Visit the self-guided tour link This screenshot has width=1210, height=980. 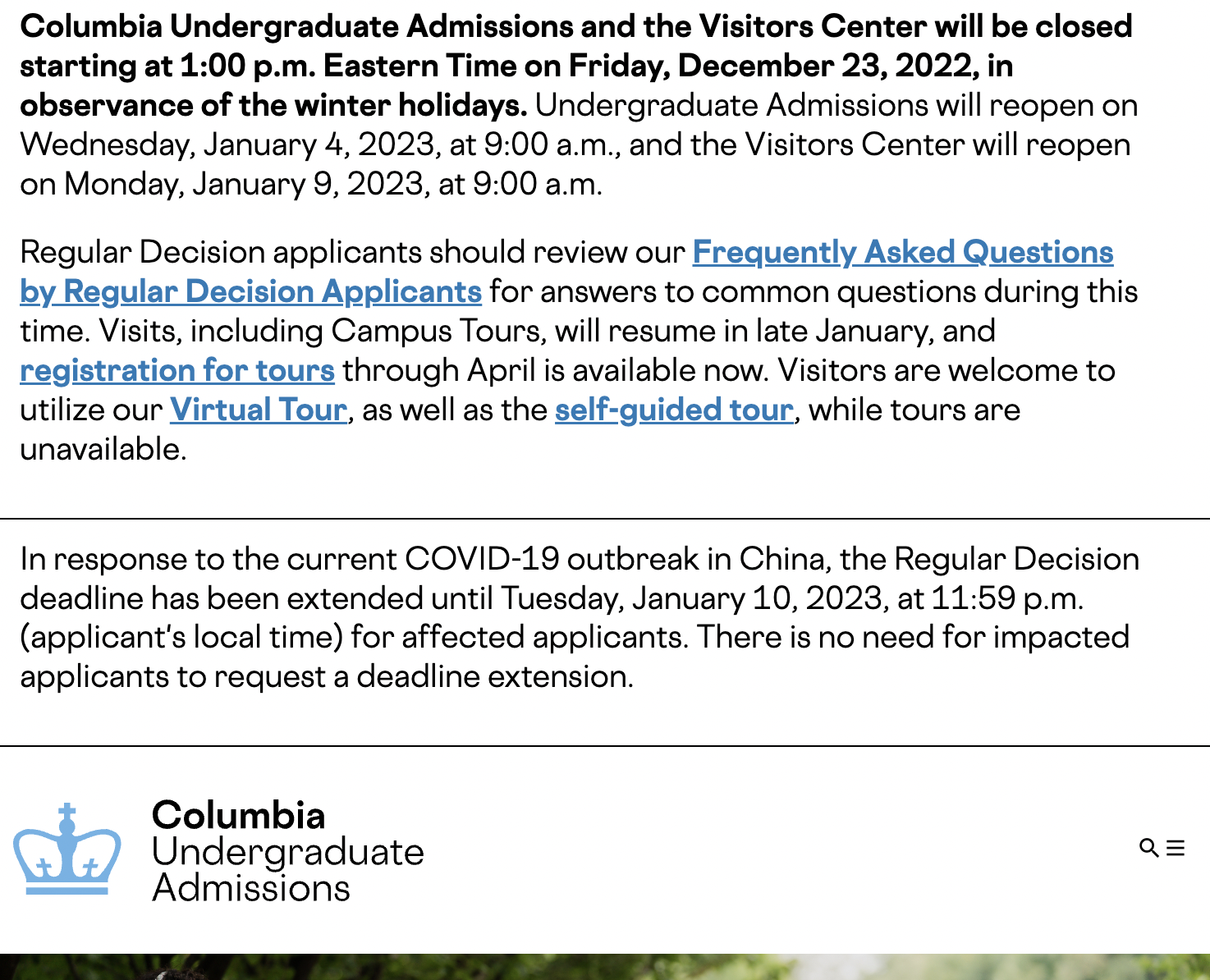[674, 410]
